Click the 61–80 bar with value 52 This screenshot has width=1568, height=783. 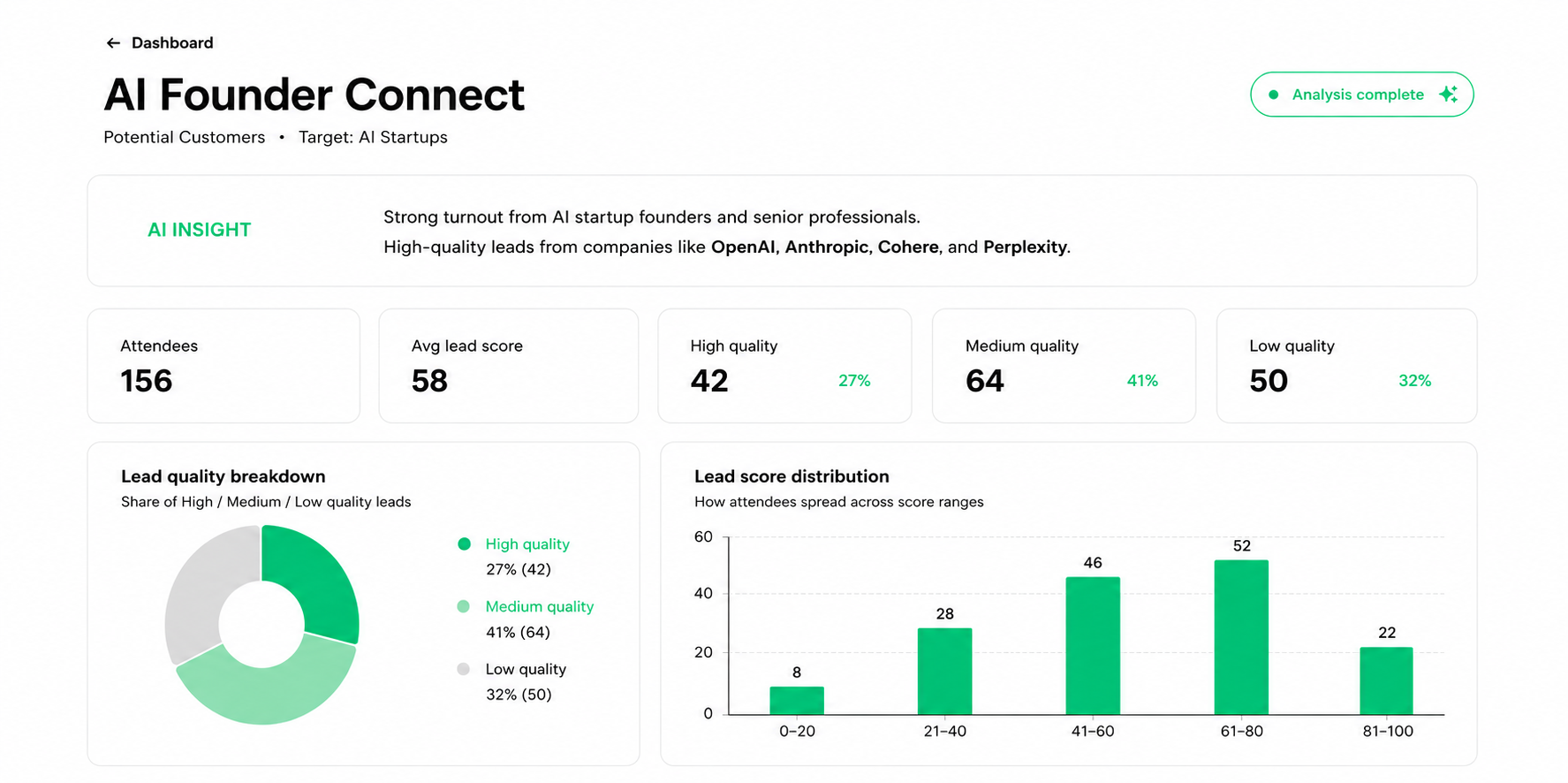point(1241,637)
